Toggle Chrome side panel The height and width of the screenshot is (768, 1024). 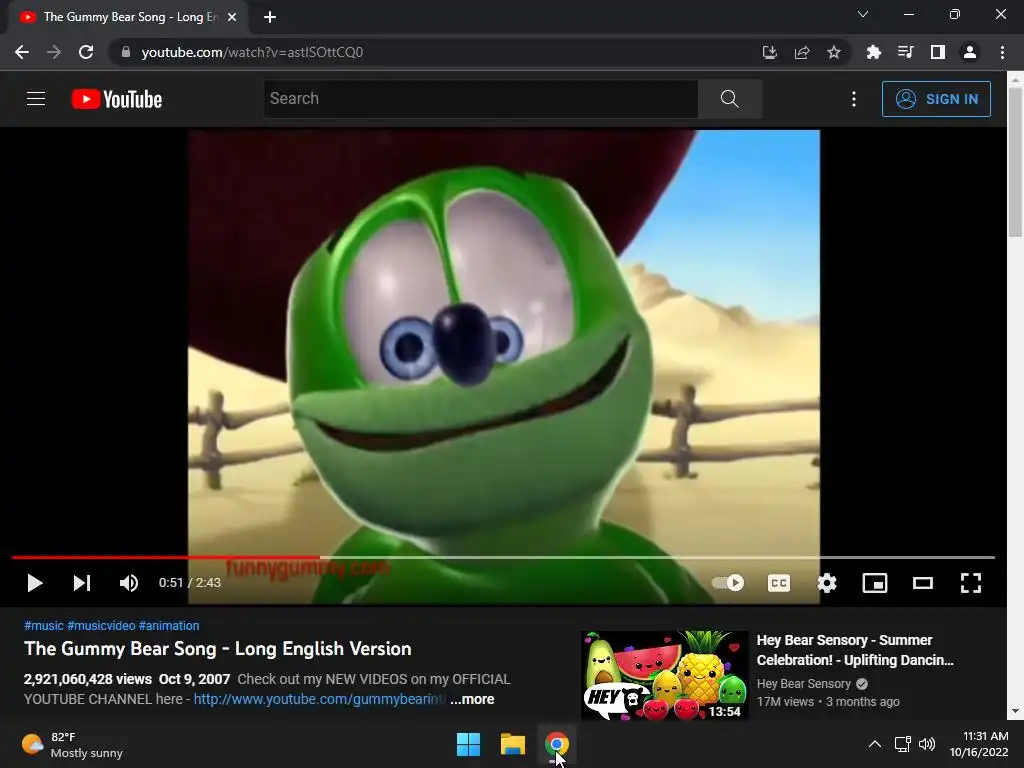(938, 52)
